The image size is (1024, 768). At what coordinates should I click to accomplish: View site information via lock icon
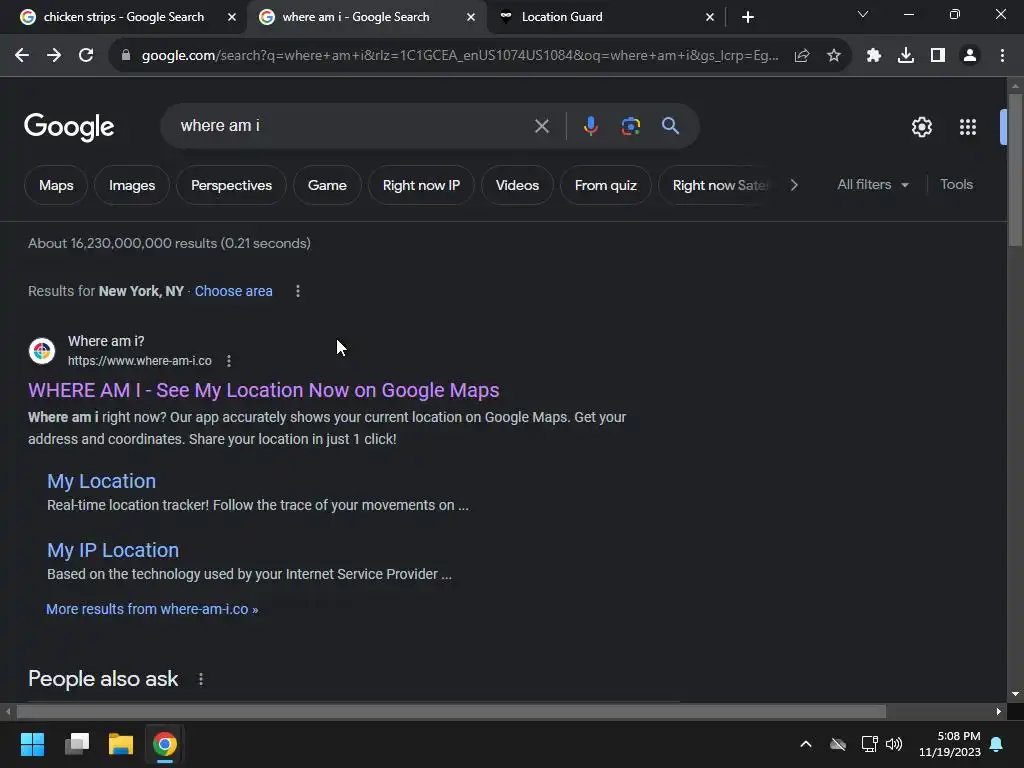point(126,56)
